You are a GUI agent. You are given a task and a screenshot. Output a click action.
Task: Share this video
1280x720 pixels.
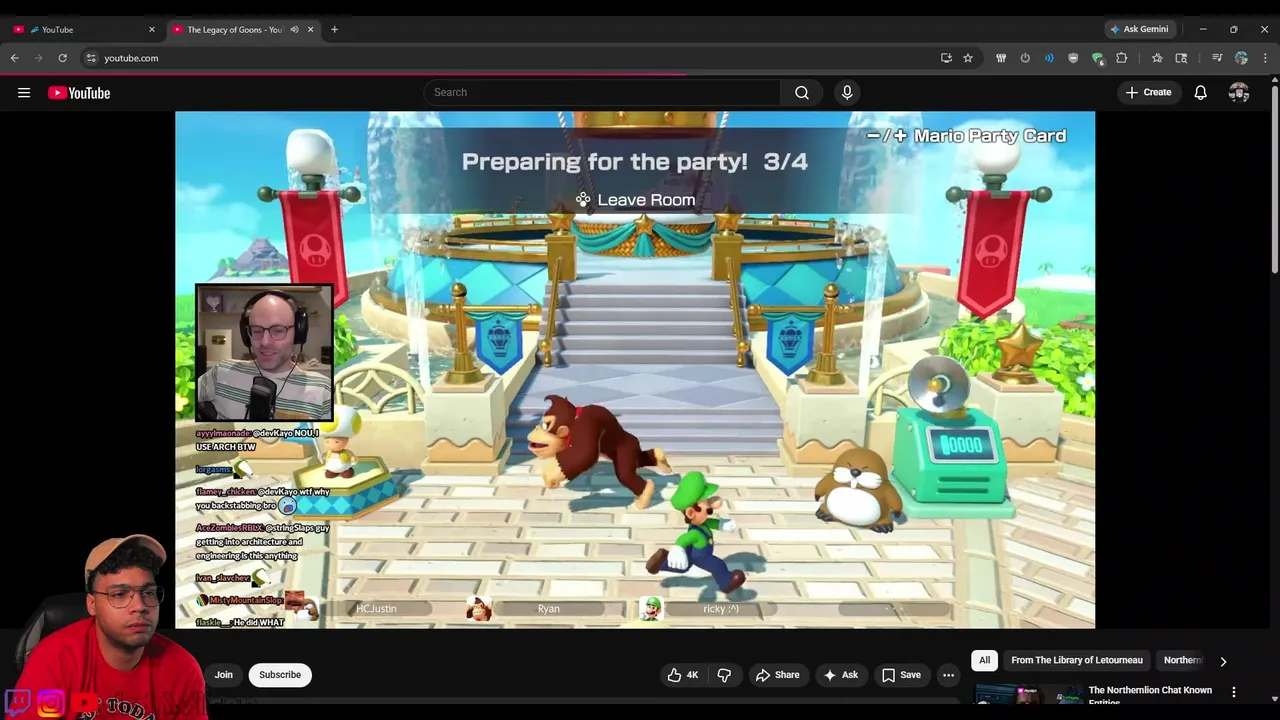(x=777, y=675)
